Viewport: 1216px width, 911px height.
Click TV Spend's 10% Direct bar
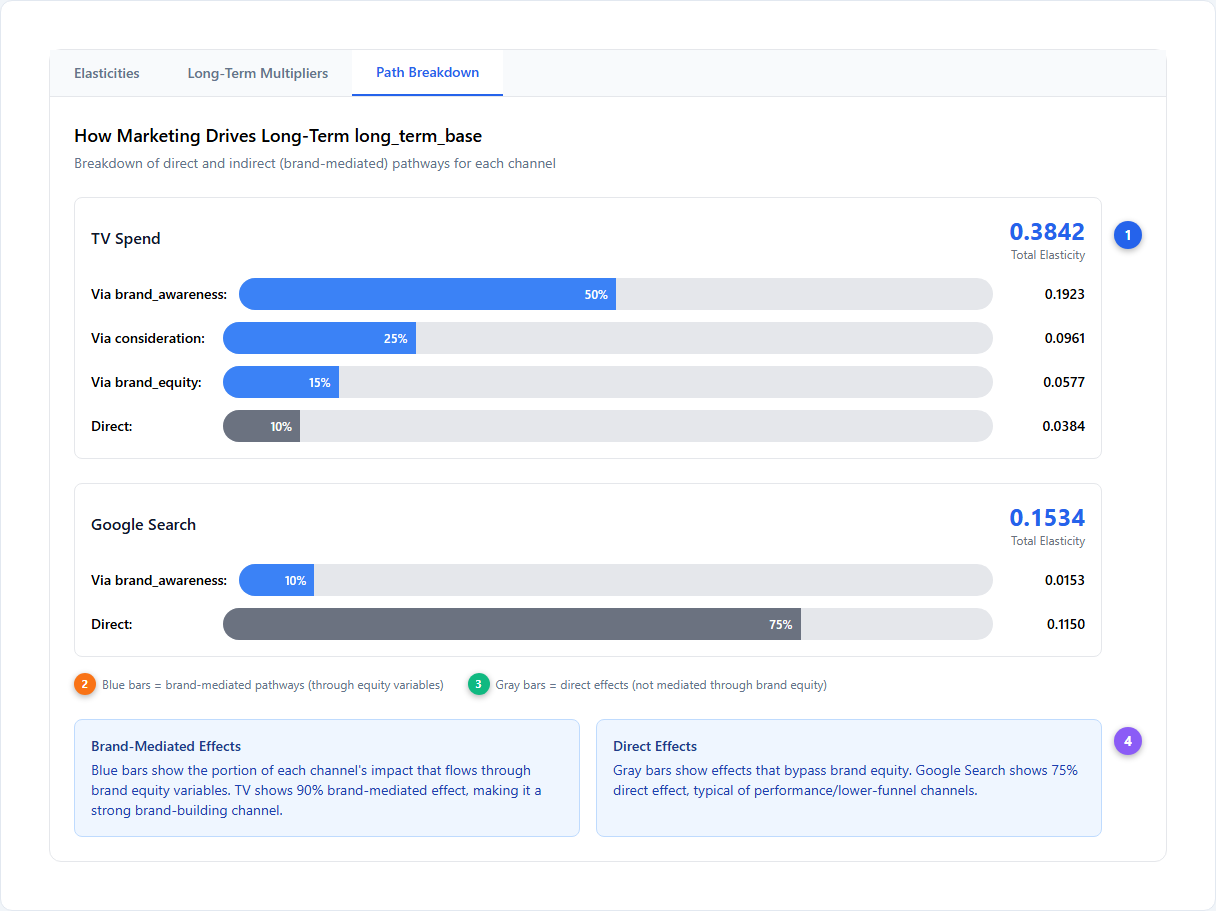tap(261, 426)
